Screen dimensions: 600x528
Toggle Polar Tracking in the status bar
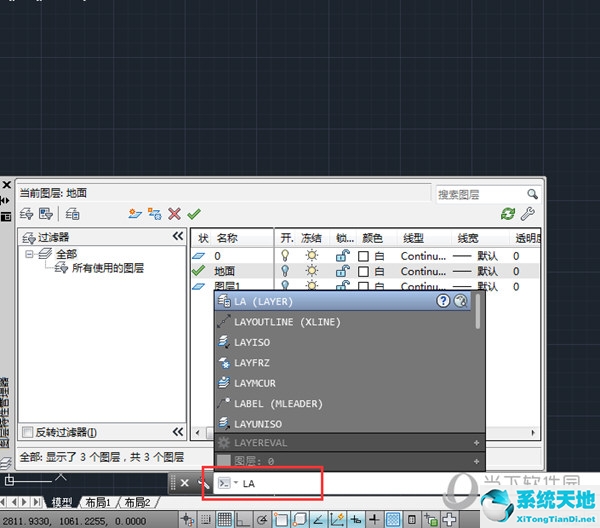(x=262, y=519)
